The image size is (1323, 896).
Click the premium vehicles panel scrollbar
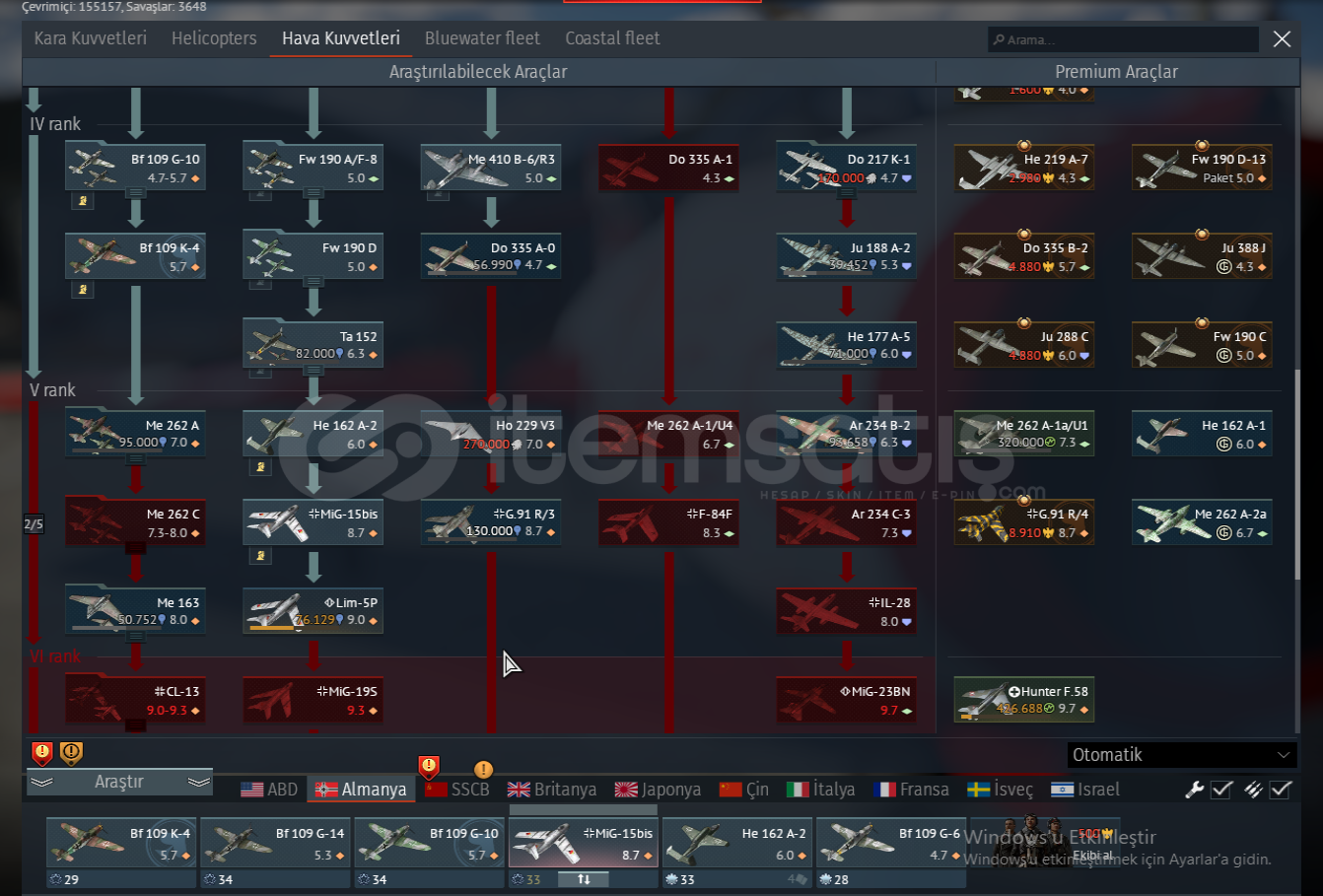(1297, 473)
